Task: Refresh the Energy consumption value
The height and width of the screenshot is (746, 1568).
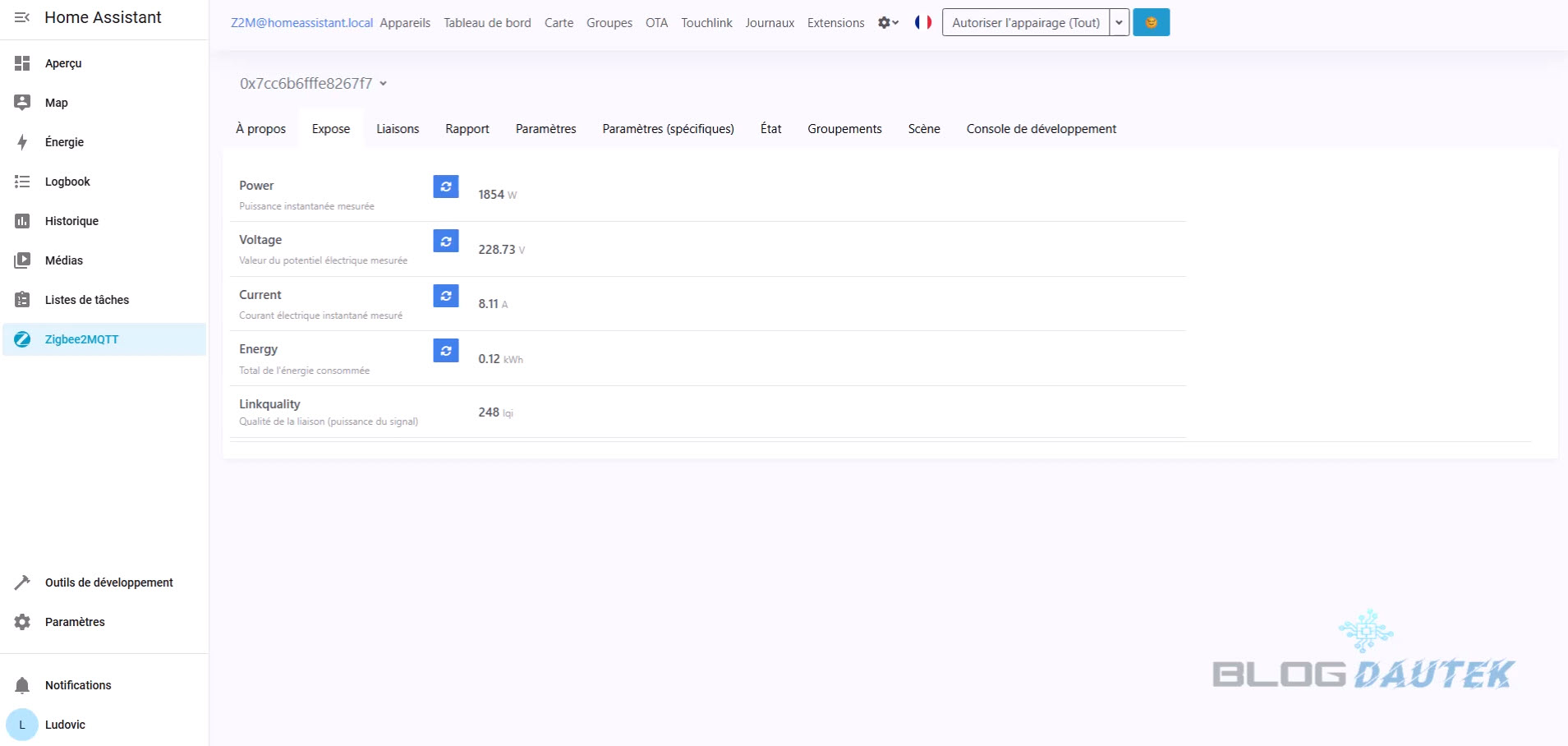Action: [x=445, y=351]
